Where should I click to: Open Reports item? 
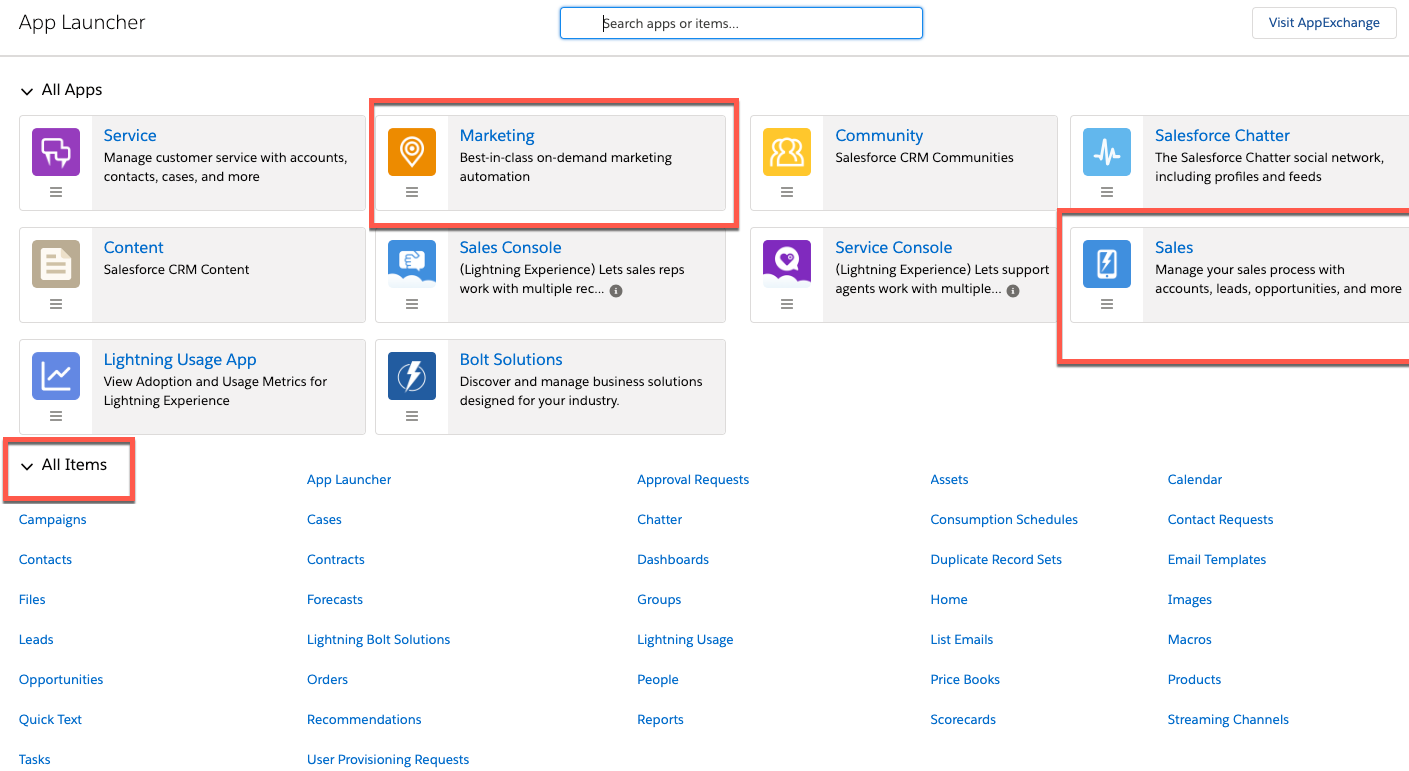click(660, 720)
